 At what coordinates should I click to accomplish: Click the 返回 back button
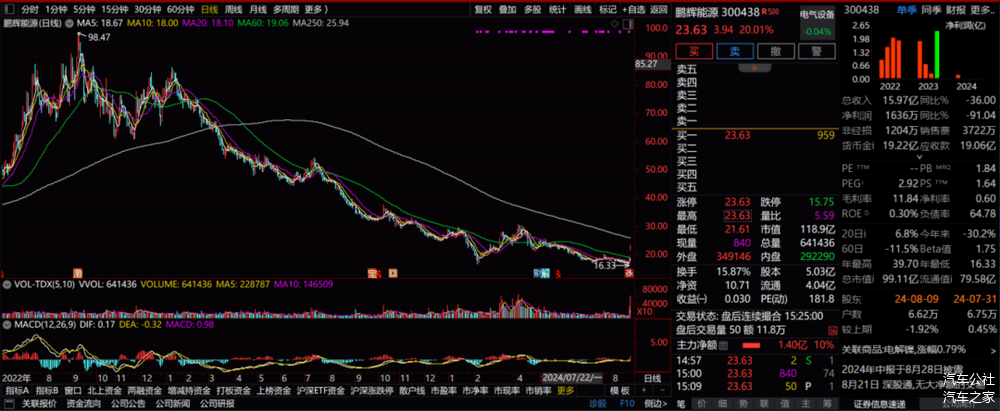659,10
